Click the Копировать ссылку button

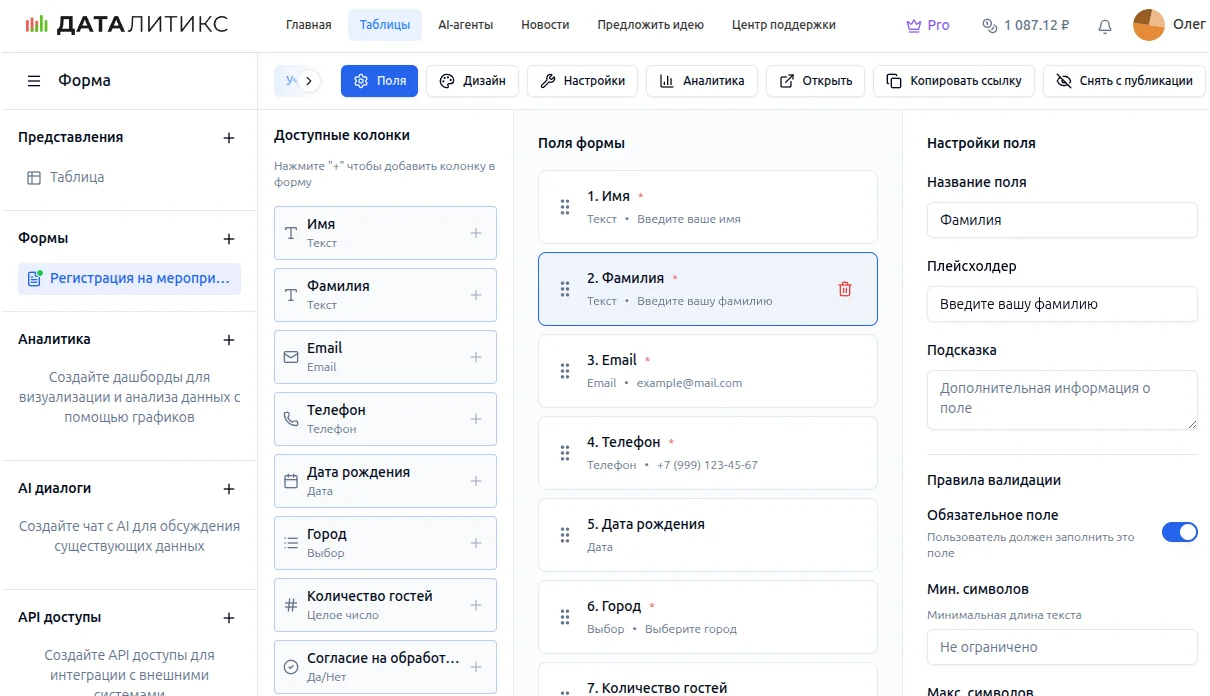coord(954,81)
